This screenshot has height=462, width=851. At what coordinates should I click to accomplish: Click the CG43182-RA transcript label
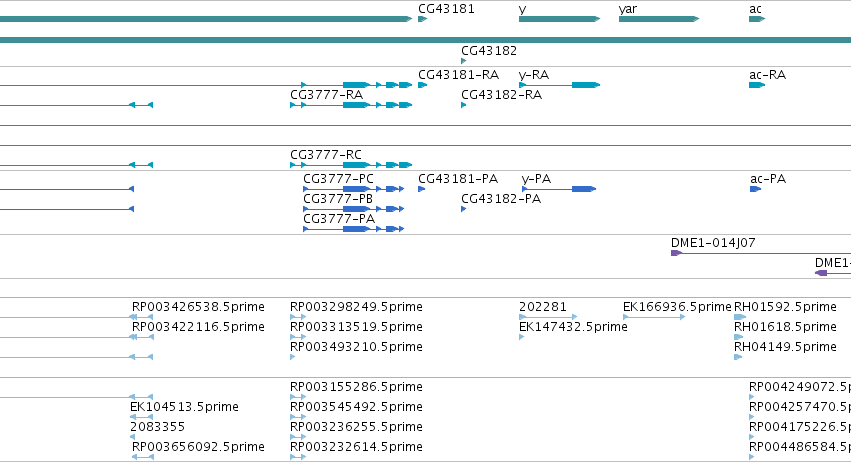(x=501, y=94)
